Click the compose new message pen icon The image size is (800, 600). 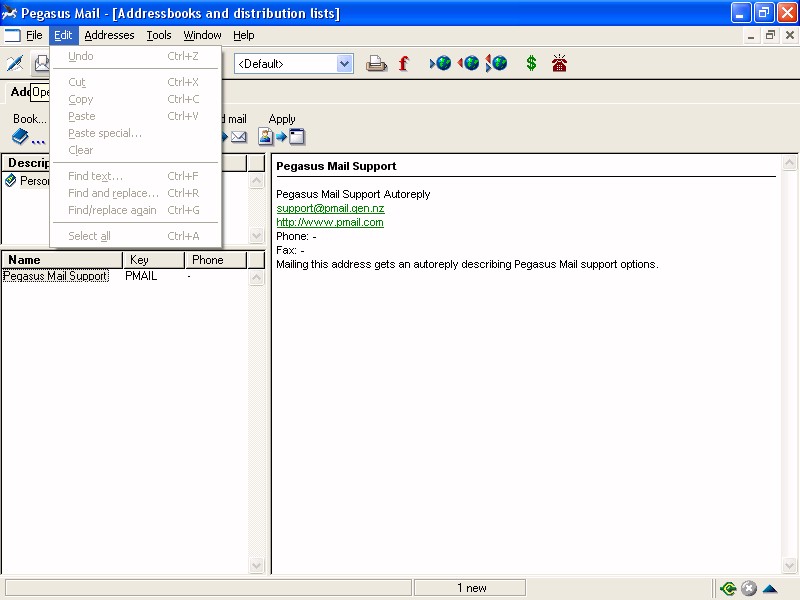(x=15, y=63)
